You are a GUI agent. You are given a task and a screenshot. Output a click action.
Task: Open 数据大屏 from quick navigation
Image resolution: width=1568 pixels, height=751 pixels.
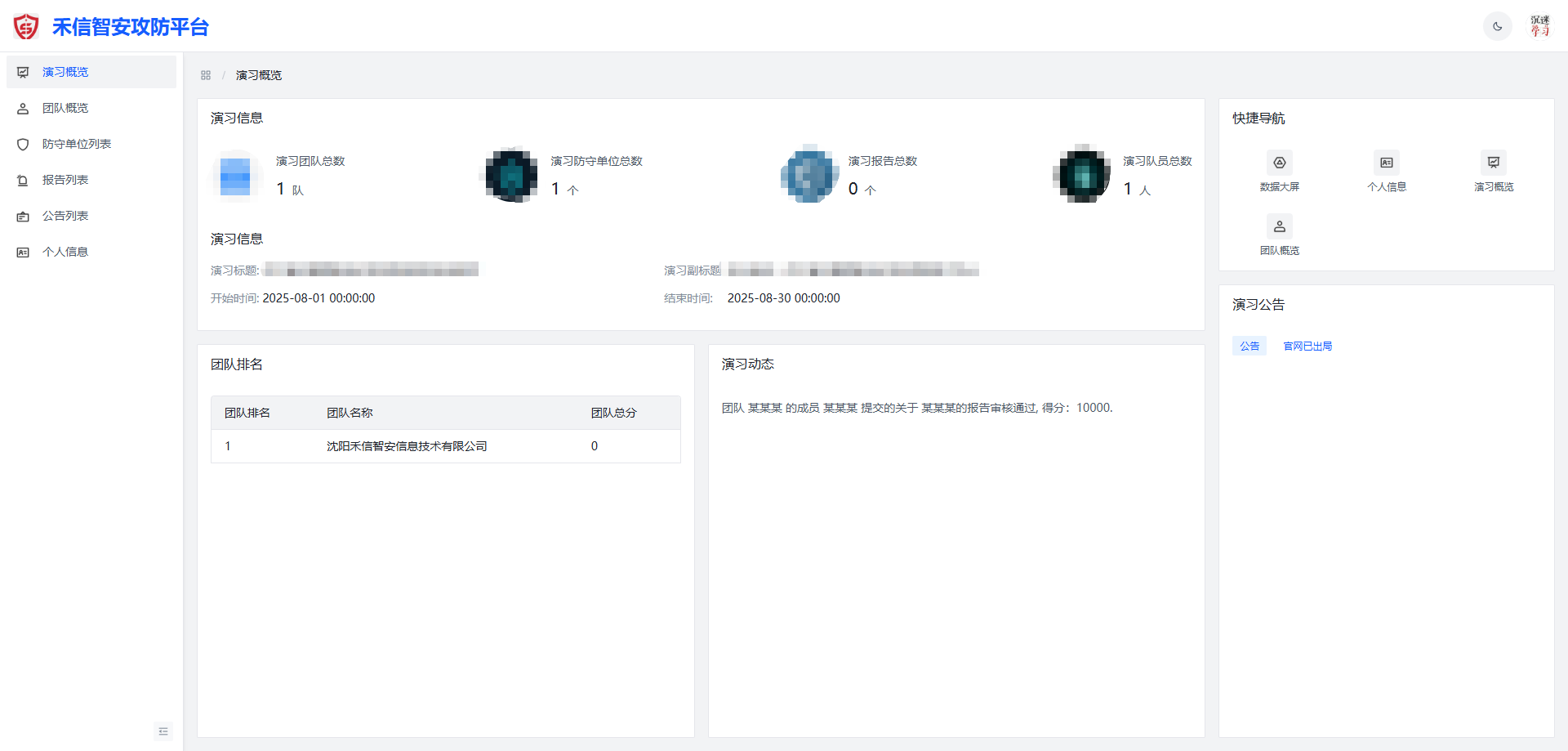pyautogui.click(x=1279, y=162)
